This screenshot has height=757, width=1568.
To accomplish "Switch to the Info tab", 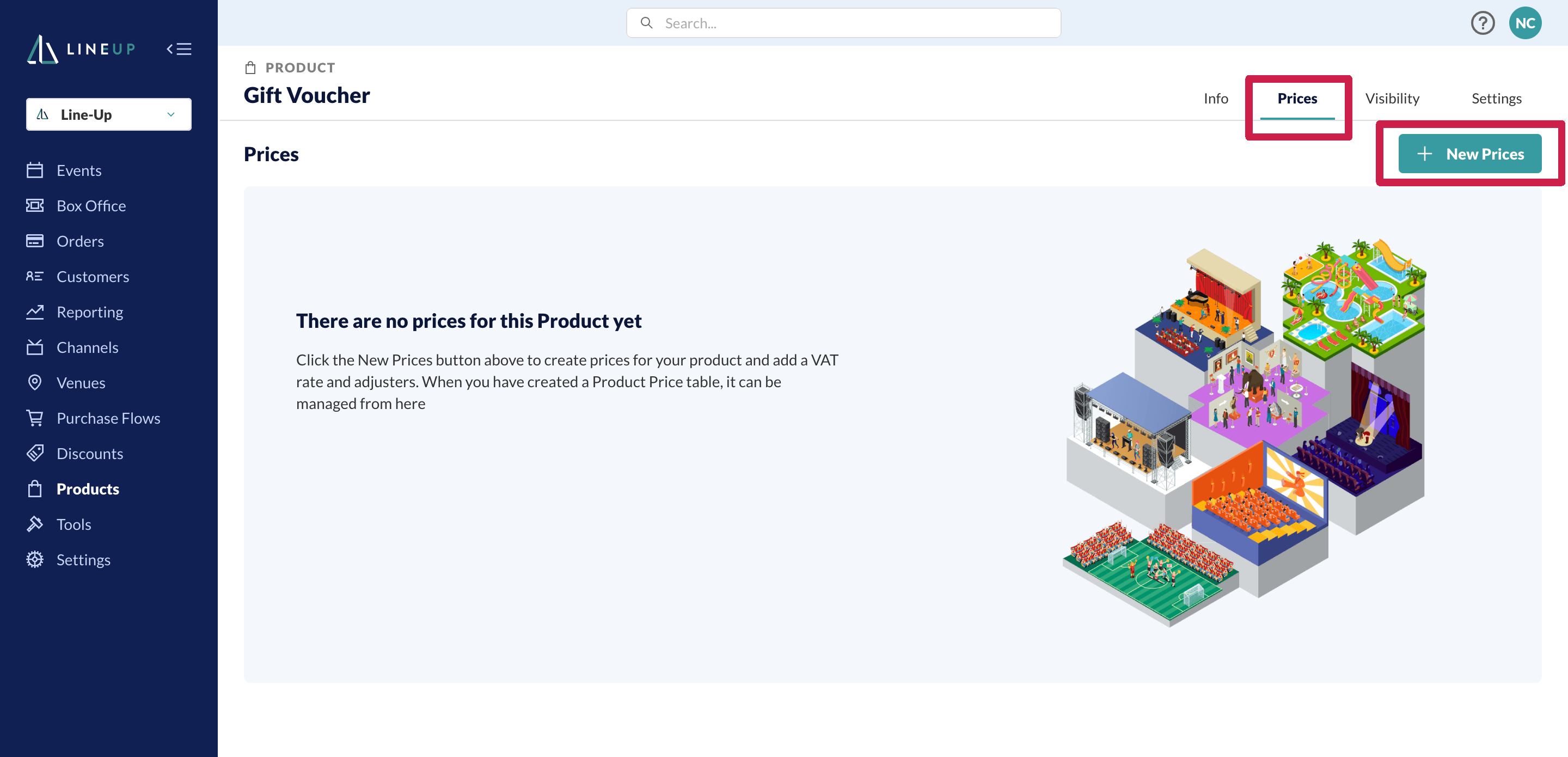I will click(1216, 99).
